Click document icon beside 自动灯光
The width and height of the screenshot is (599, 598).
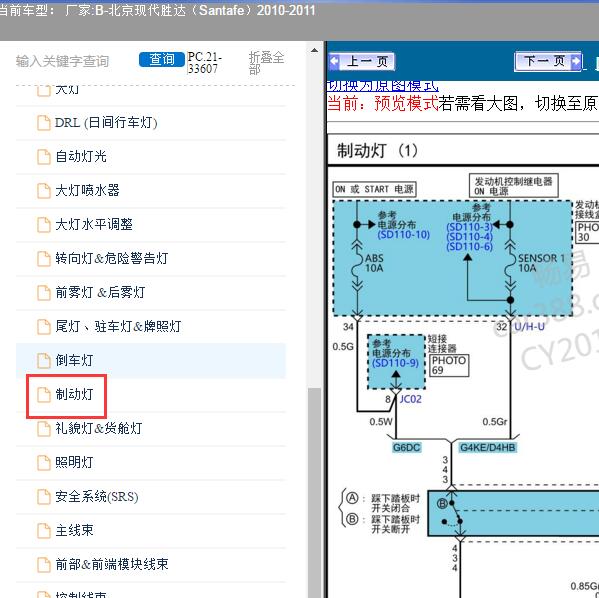(44, 157)
